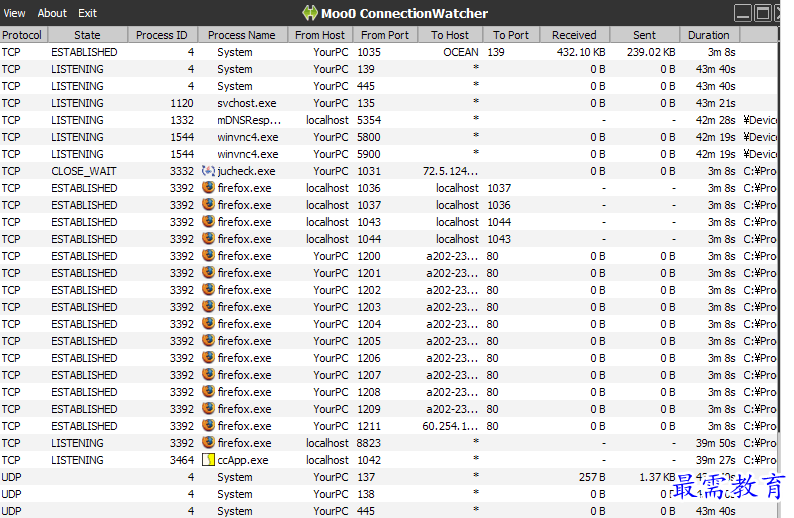The width and height of the screenshot is (794, 518).
Task: Sort by From Port column header
Action: 385,35
